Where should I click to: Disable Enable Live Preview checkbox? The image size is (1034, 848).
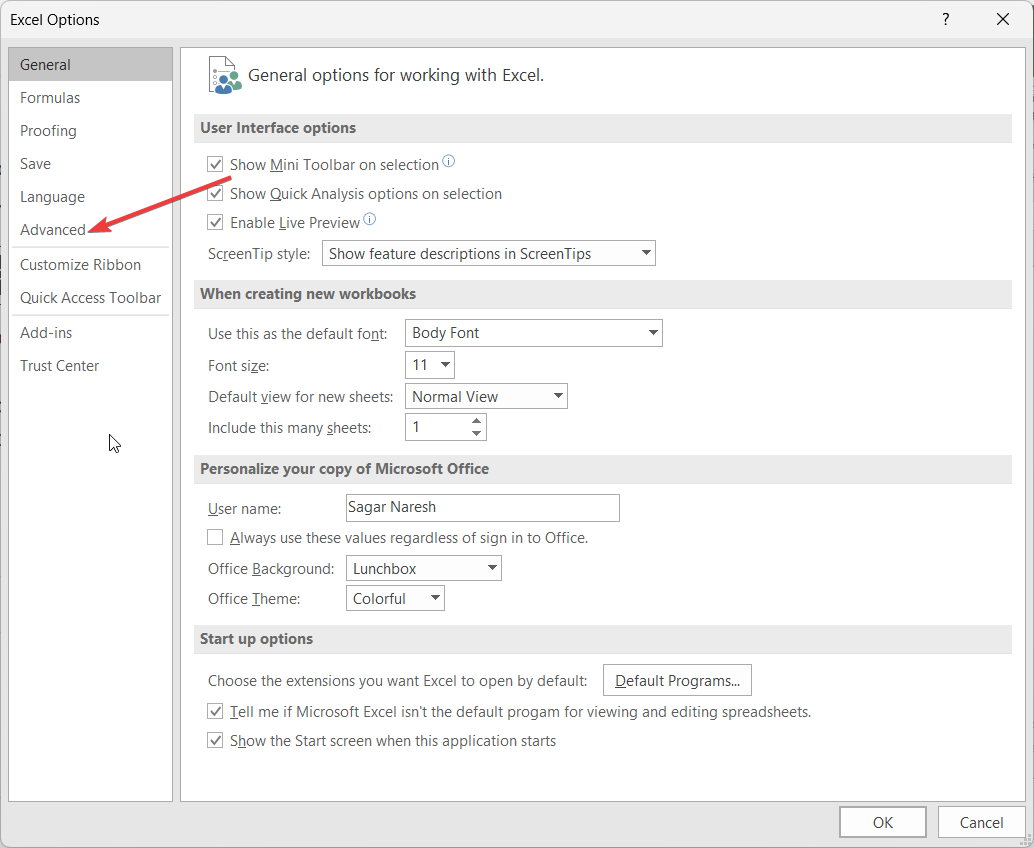215,222
